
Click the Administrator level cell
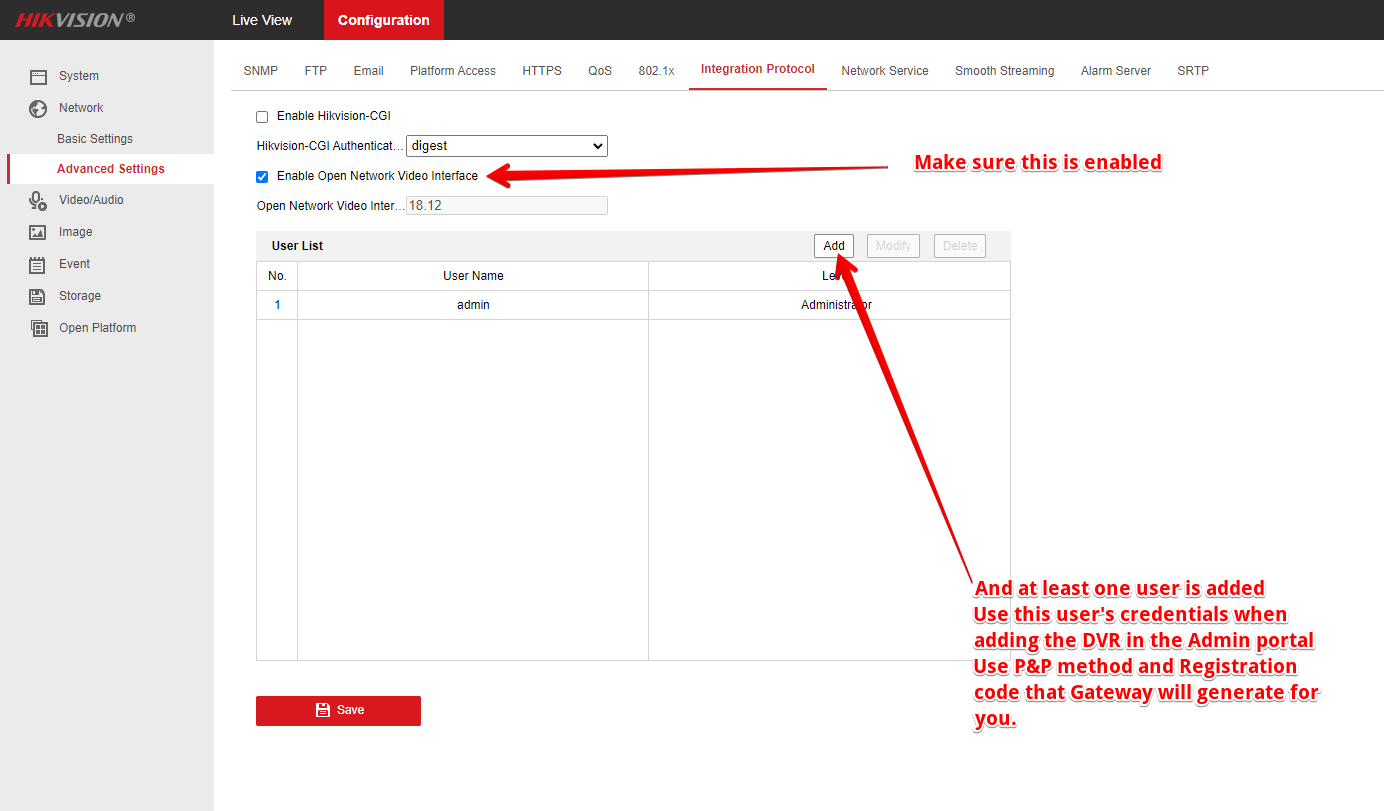coord(829,305)
